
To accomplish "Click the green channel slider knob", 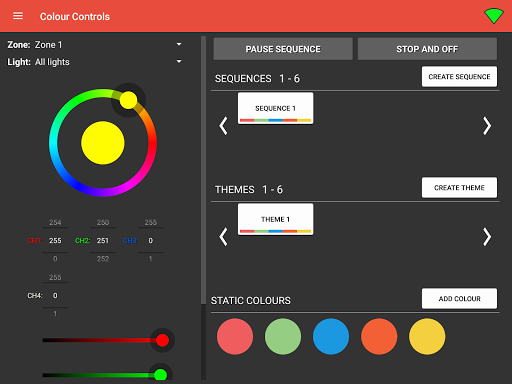I will [160, 375].
